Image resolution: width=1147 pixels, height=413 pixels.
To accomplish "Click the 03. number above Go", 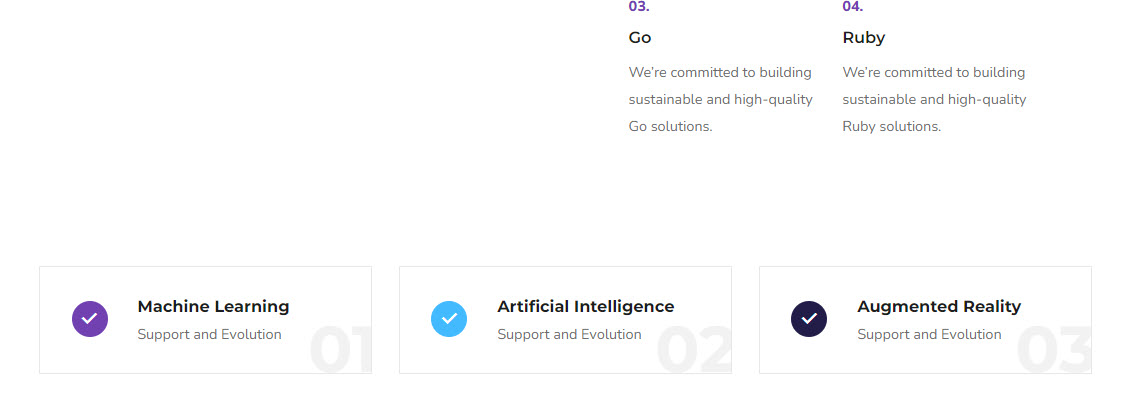I will click(638, 7).
